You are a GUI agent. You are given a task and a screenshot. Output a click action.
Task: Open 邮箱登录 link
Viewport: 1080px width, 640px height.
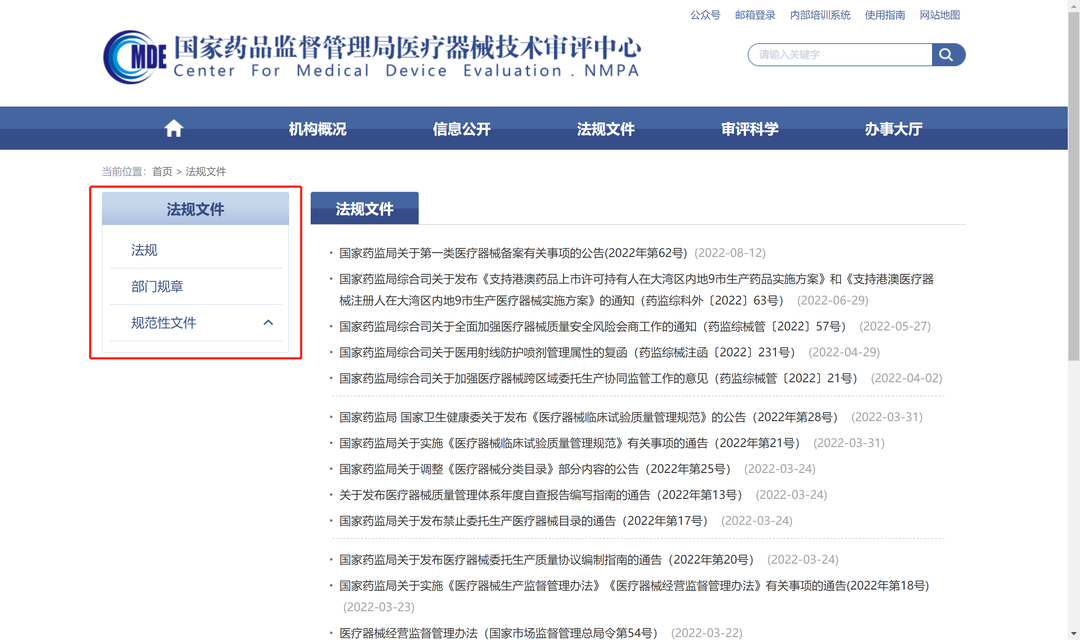pos(755,15)
